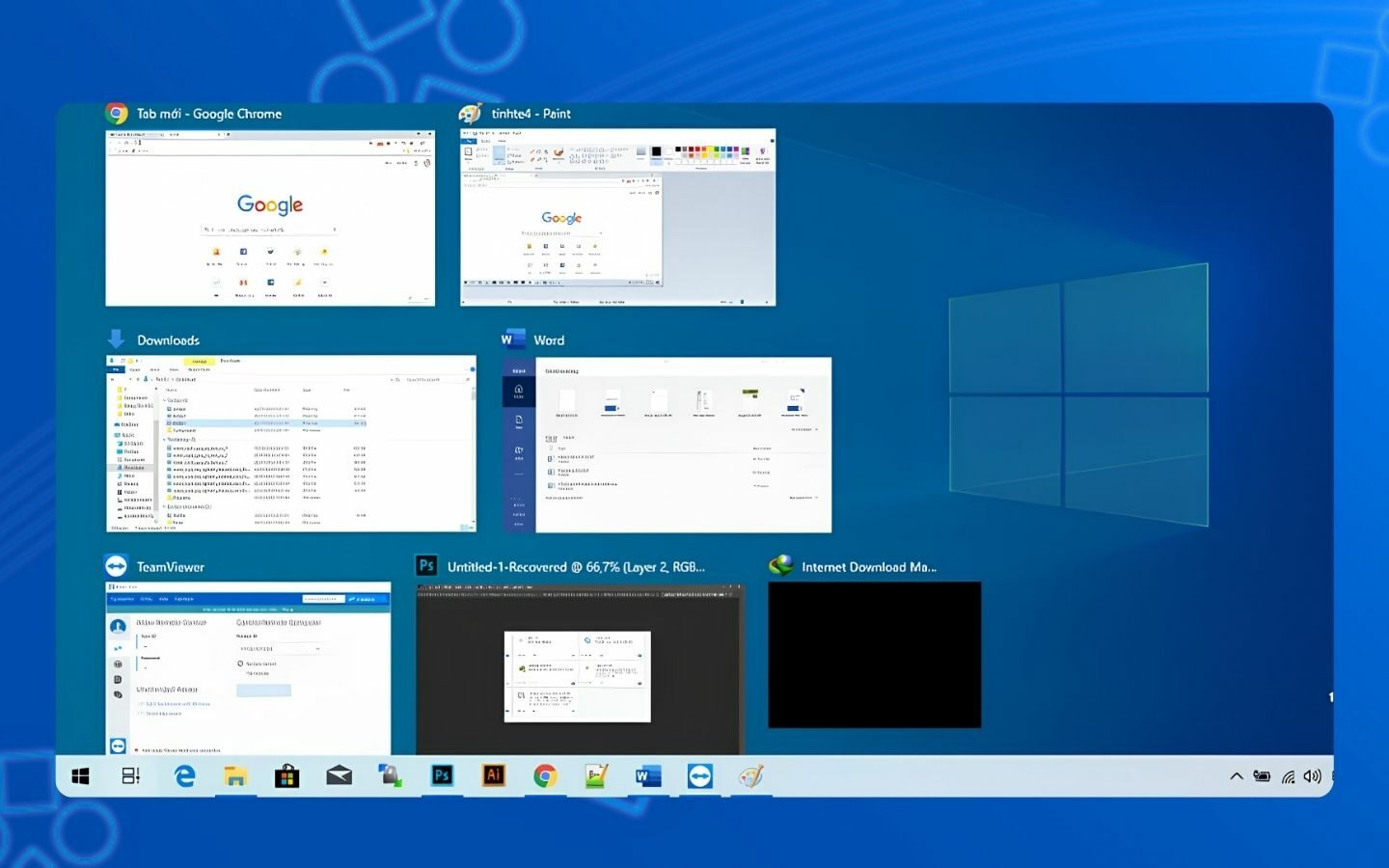
Task: Click the "tinhte4 - Paint" window title
Action: 531,114
